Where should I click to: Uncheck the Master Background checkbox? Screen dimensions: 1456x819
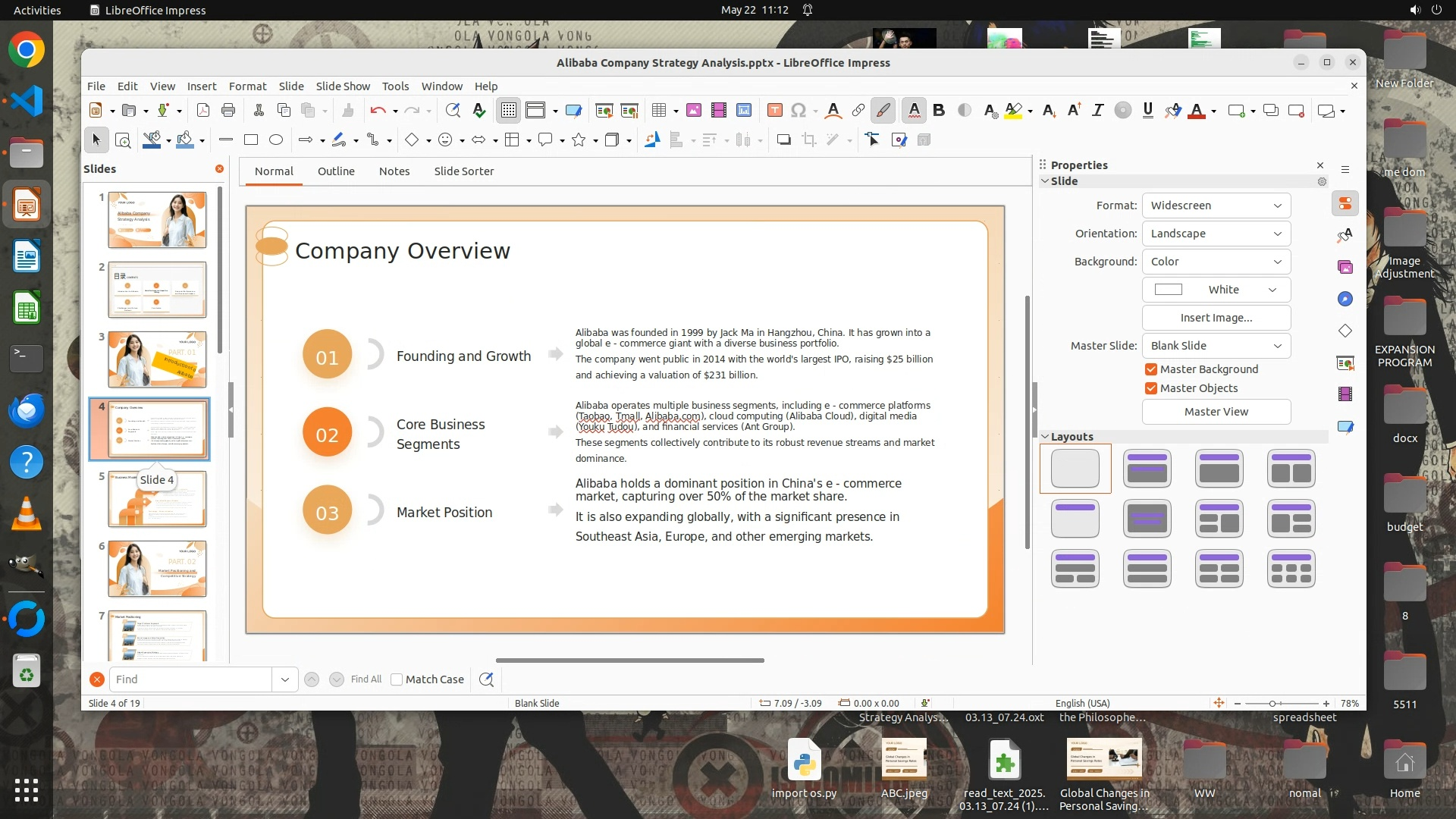1151,369
